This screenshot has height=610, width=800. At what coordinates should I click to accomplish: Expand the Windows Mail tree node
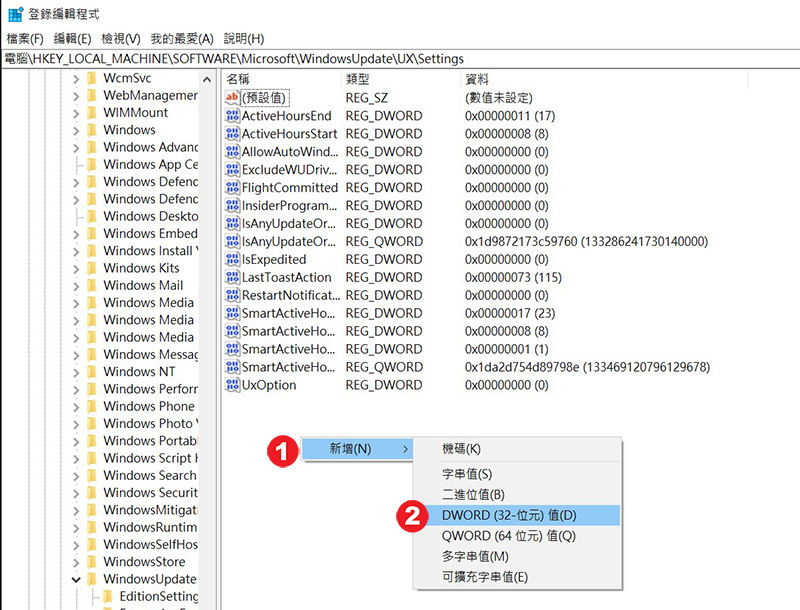(76, 287)
